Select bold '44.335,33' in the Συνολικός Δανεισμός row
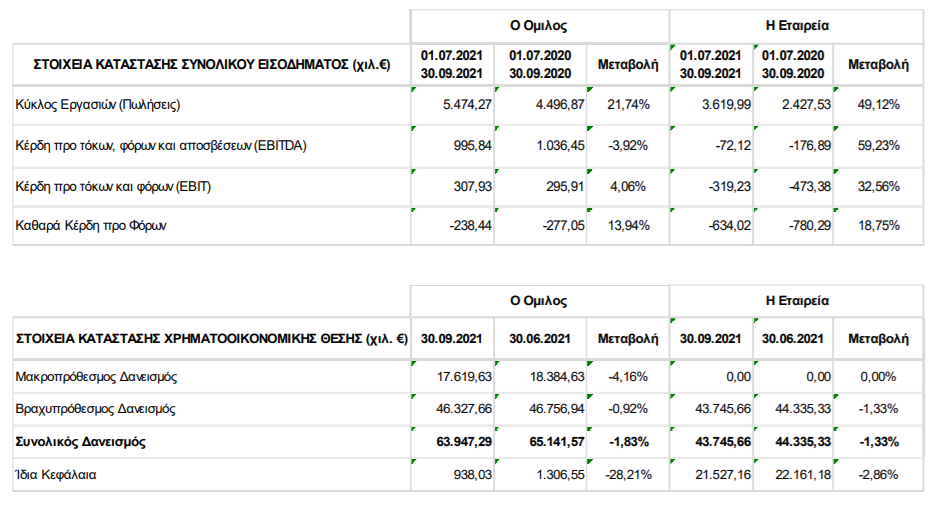The height and width of the screenshot is (512, 940). (803, 442)
